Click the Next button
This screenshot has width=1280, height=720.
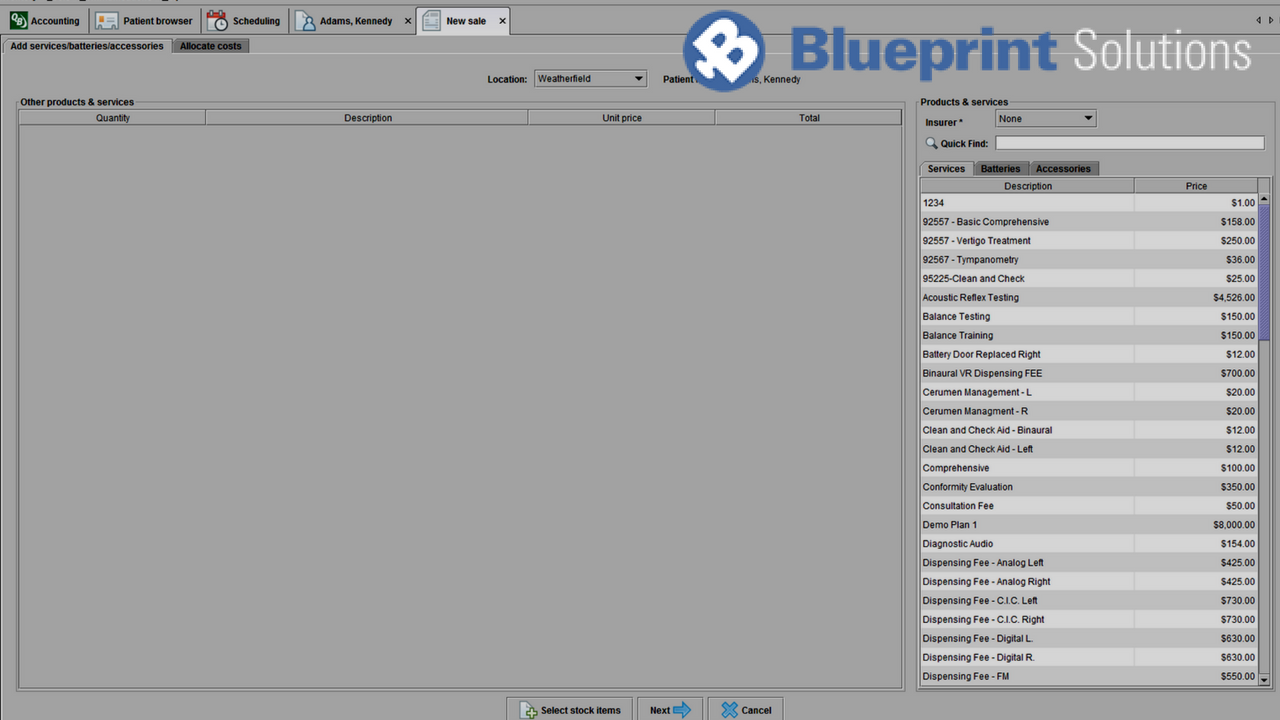pos(670,710)
